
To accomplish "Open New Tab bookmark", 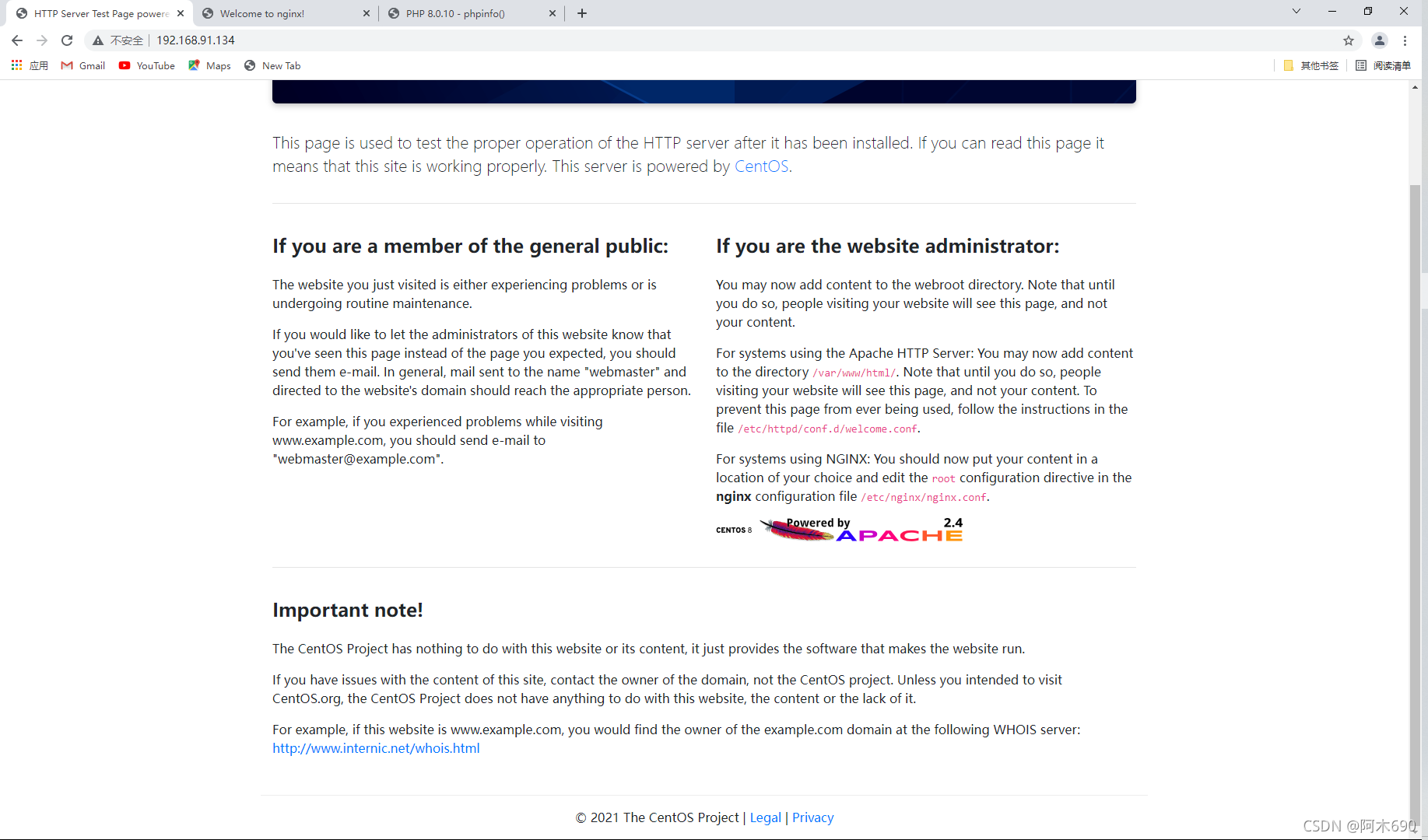I will pos(272,65).
